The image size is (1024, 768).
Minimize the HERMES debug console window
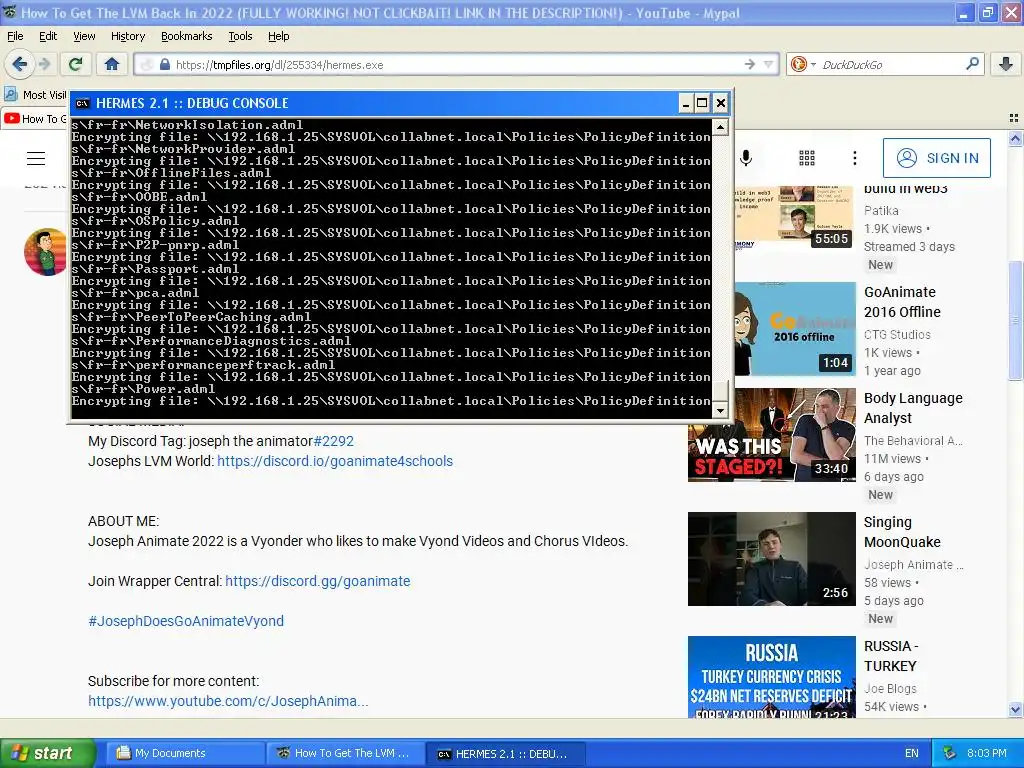click(x=685, y=103)
